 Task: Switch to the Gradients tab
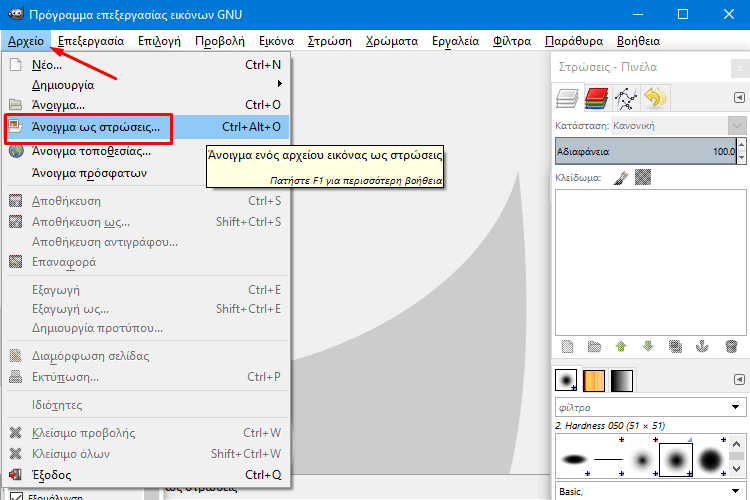[621, 381]
